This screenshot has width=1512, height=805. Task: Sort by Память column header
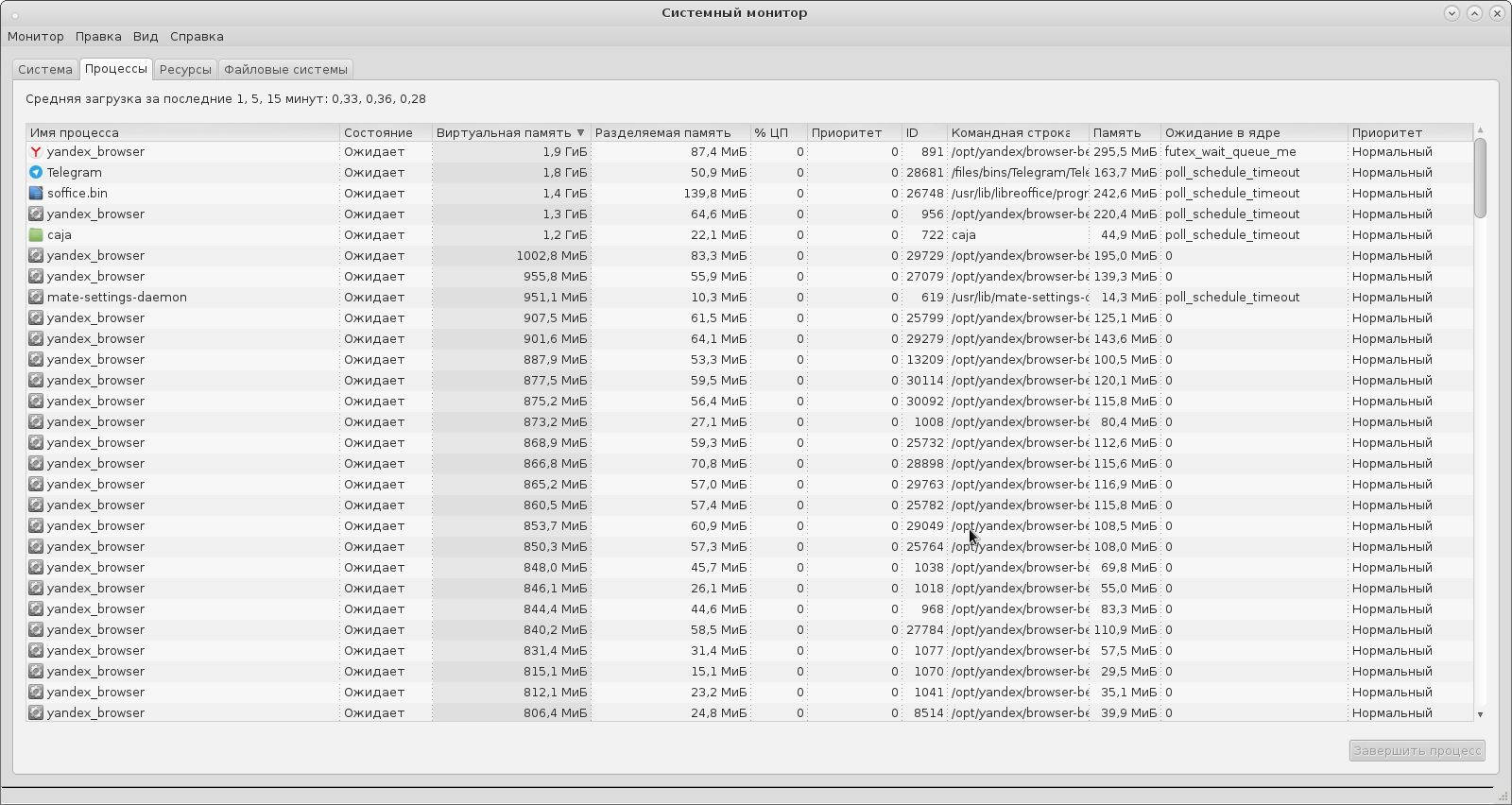[1125, 133]
